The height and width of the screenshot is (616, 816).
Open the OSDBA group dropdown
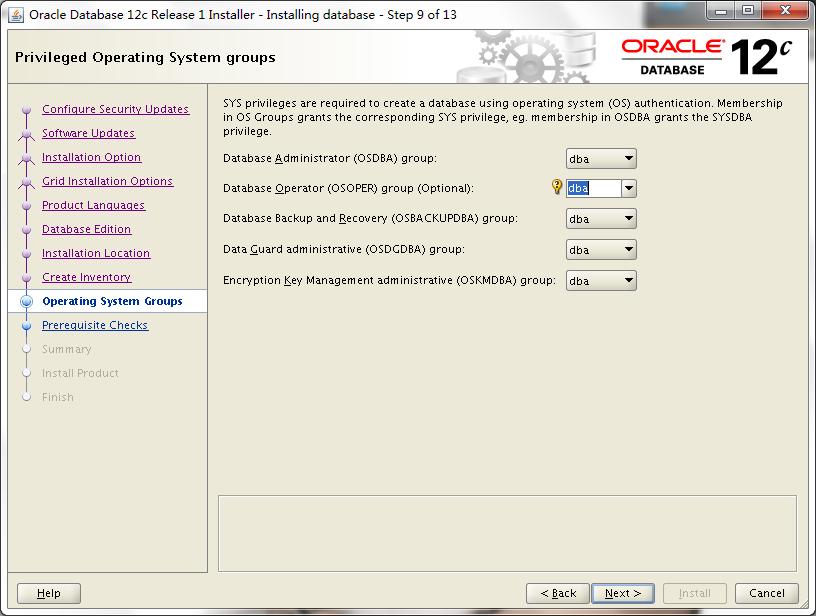point(601,159)
